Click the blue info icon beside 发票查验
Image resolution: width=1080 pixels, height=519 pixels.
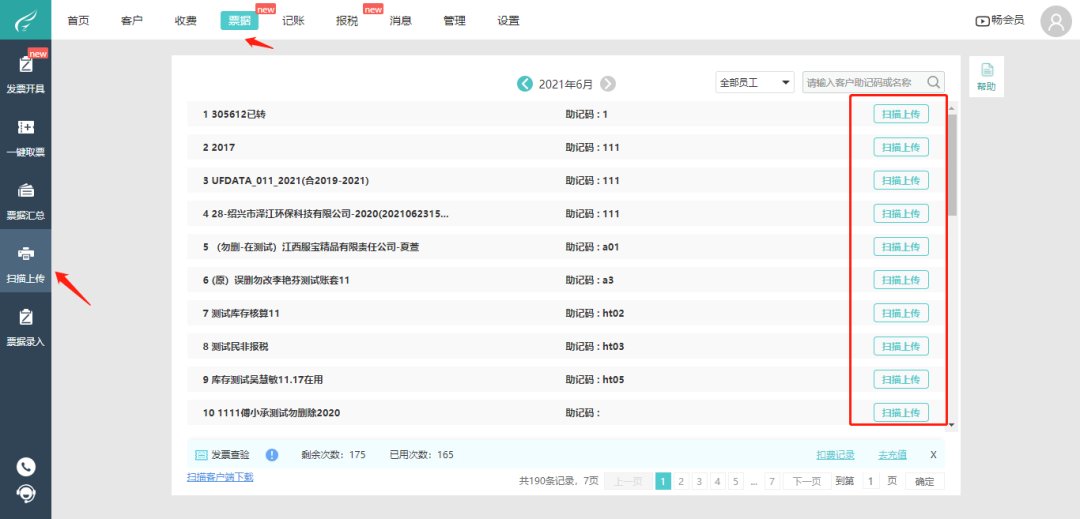click(272, 455)
